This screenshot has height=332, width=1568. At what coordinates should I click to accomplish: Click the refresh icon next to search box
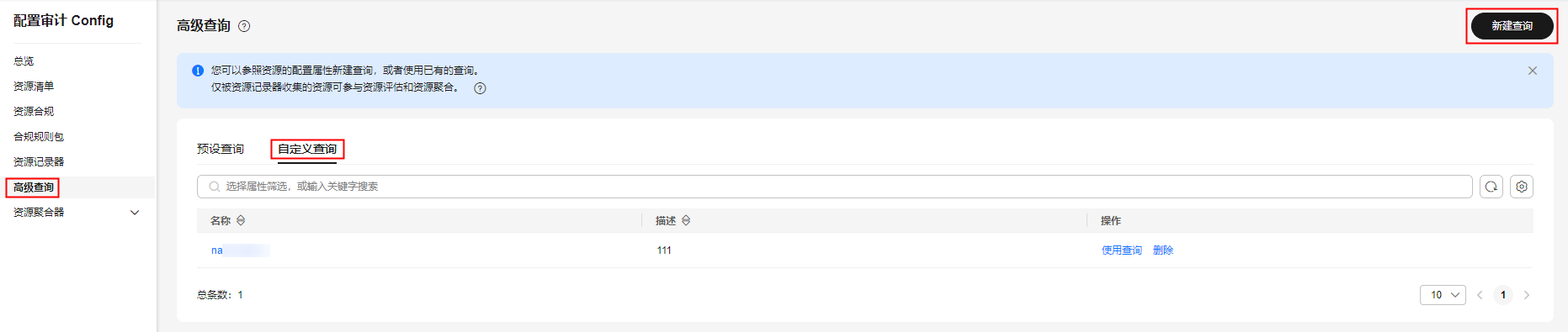click(1491, 187)
